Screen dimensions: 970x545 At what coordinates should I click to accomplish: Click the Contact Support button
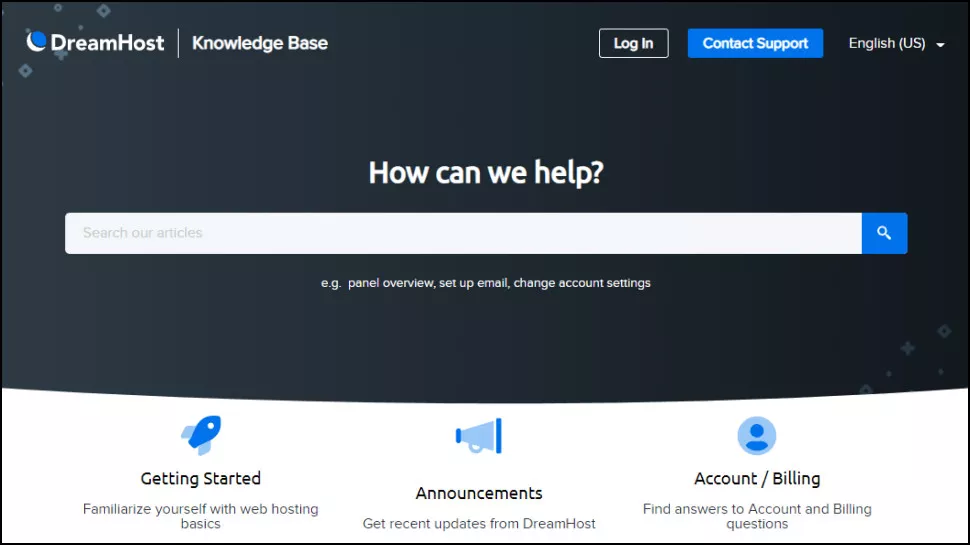[x=755, y=43]
